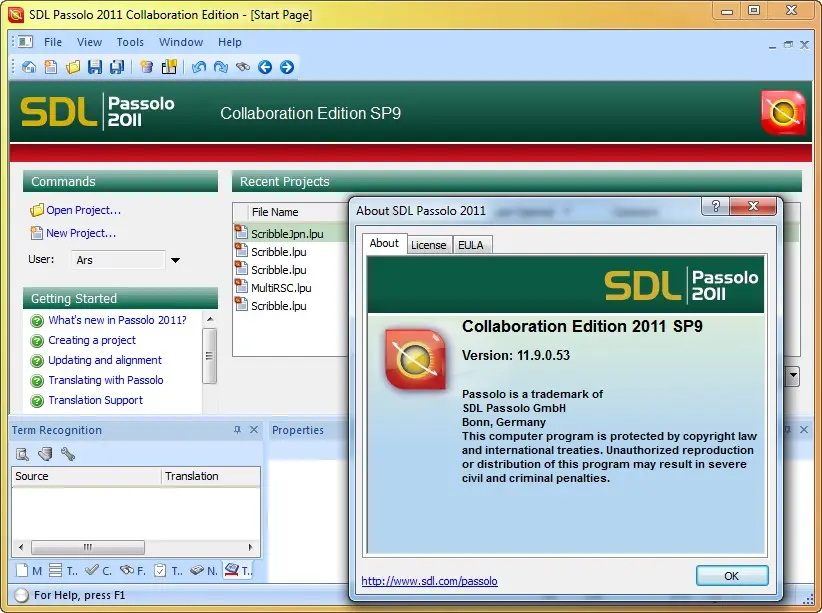
Task: Click right arrow of Term Recognition scrollbar
Action: pyautogui.click(x=251, y=547)
